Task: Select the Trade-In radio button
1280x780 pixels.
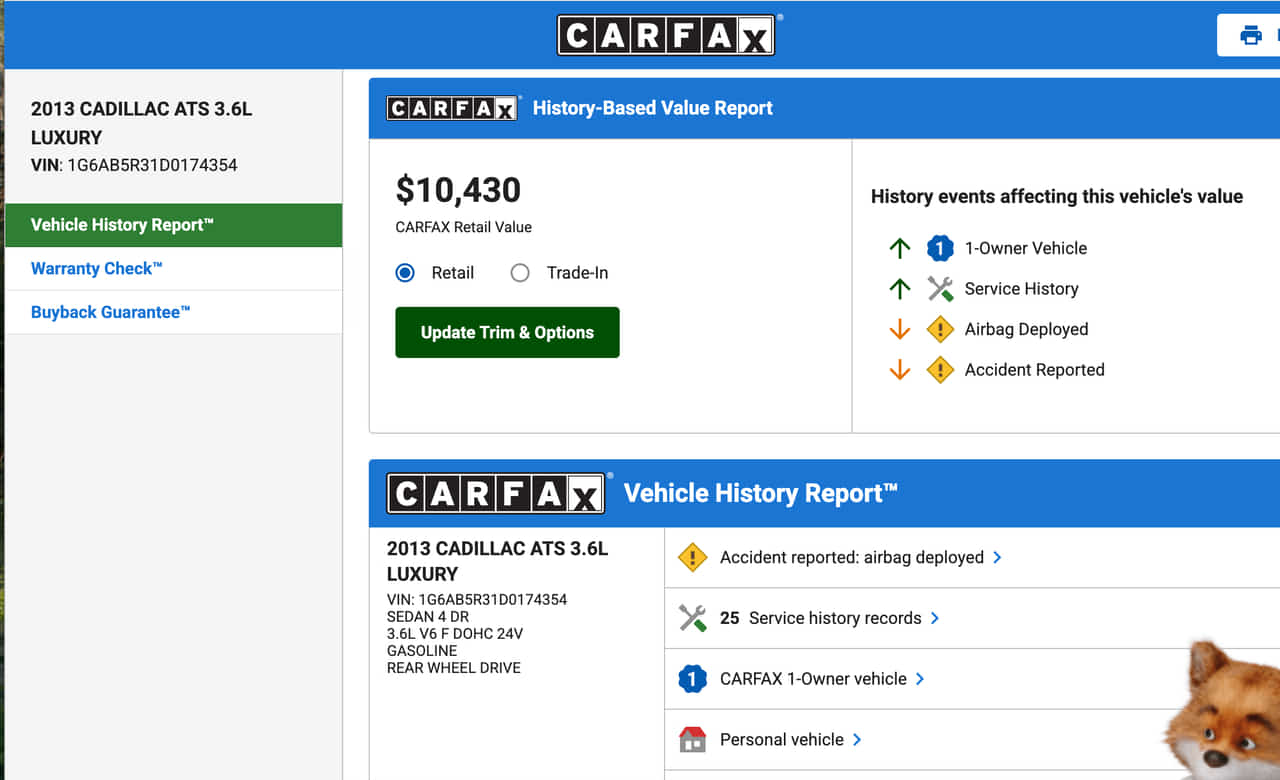Action: click(520, 272)
